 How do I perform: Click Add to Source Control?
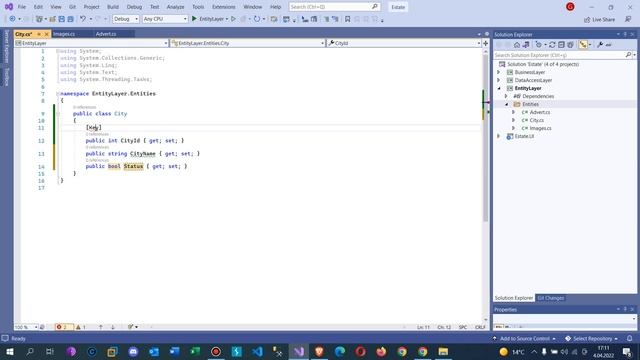point(524,338)
